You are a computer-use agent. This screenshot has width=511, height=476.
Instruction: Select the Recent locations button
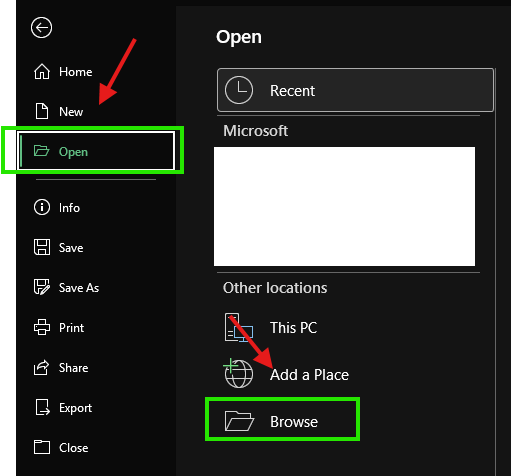click(355, 90)
